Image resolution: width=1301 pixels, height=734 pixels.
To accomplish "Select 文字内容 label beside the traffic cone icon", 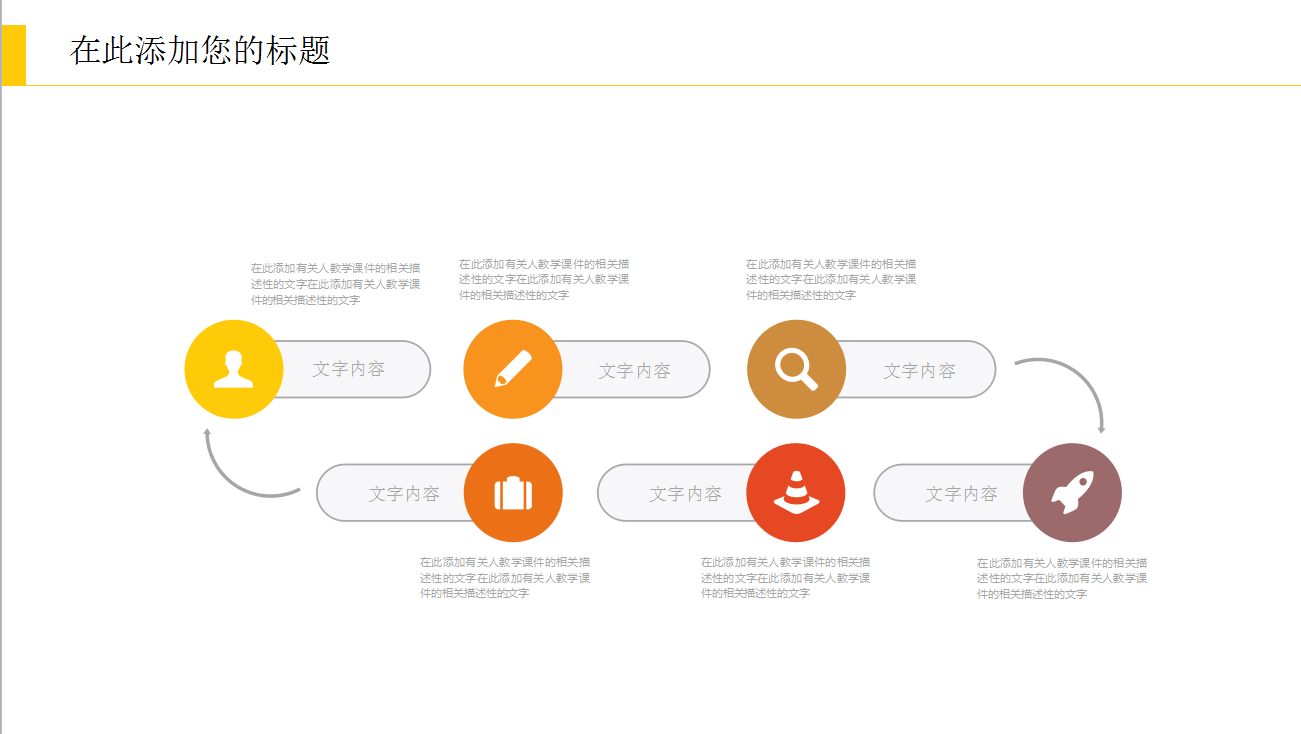I will pyautogui.click(x=686, y=494).
